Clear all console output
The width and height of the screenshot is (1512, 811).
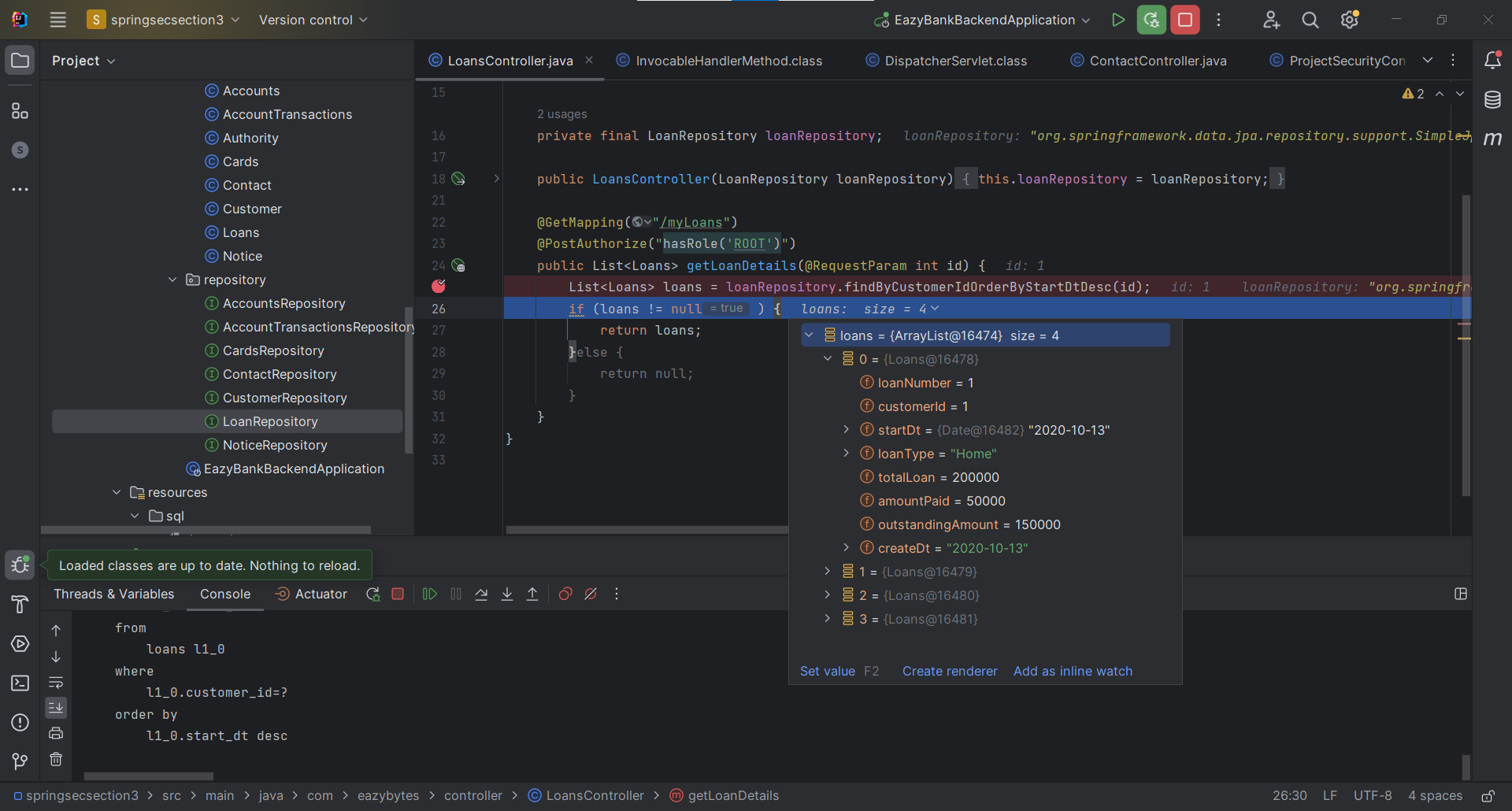click(56, 759)
